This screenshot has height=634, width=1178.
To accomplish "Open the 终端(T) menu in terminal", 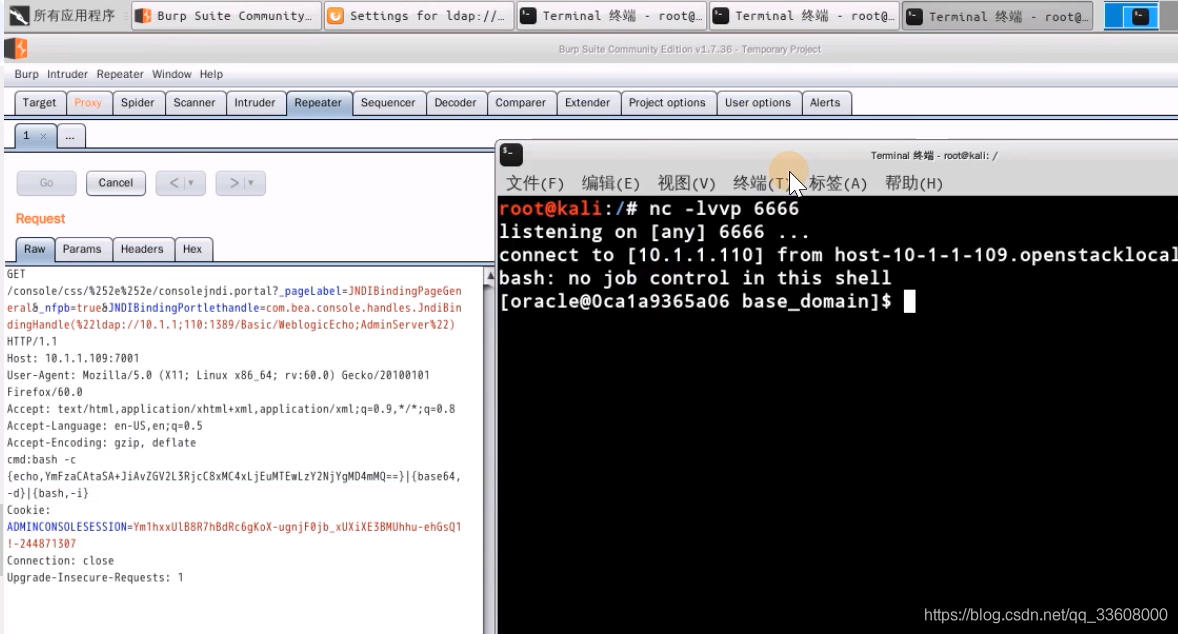I will click(762, 183).
